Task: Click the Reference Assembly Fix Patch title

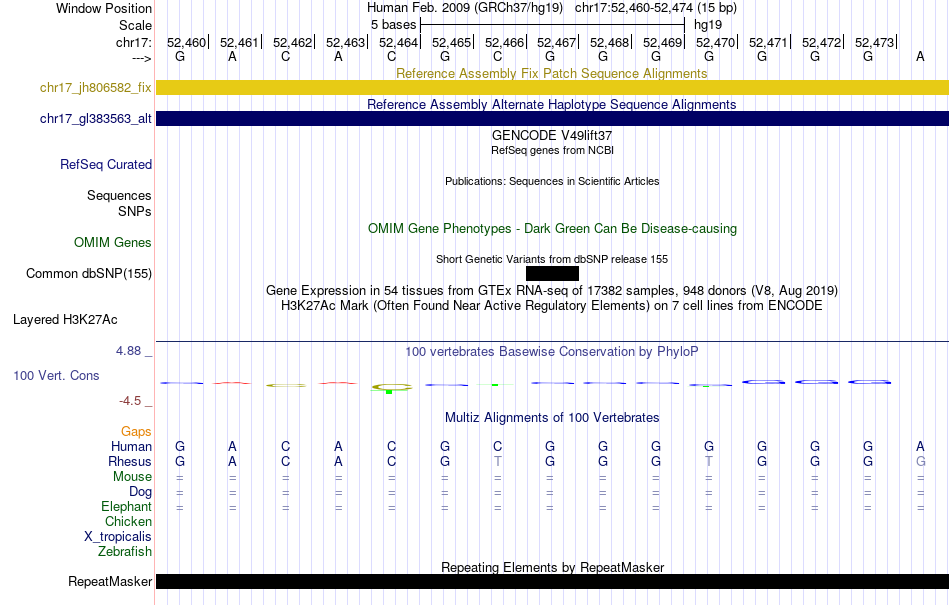Action: pyautogui.click(x=552, y=73)
